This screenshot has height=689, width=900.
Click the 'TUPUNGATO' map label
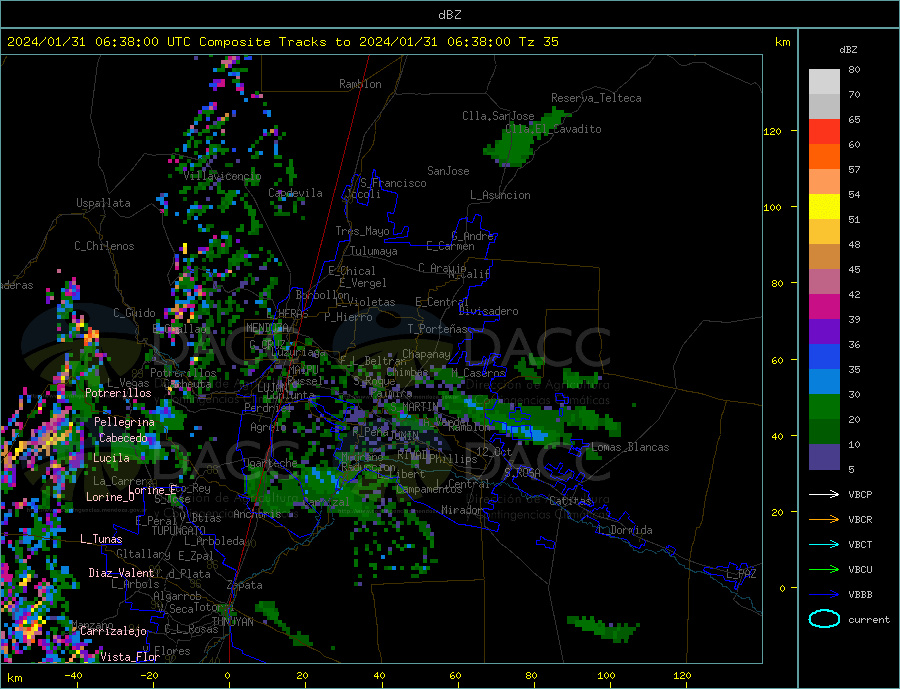coord(179,531)
